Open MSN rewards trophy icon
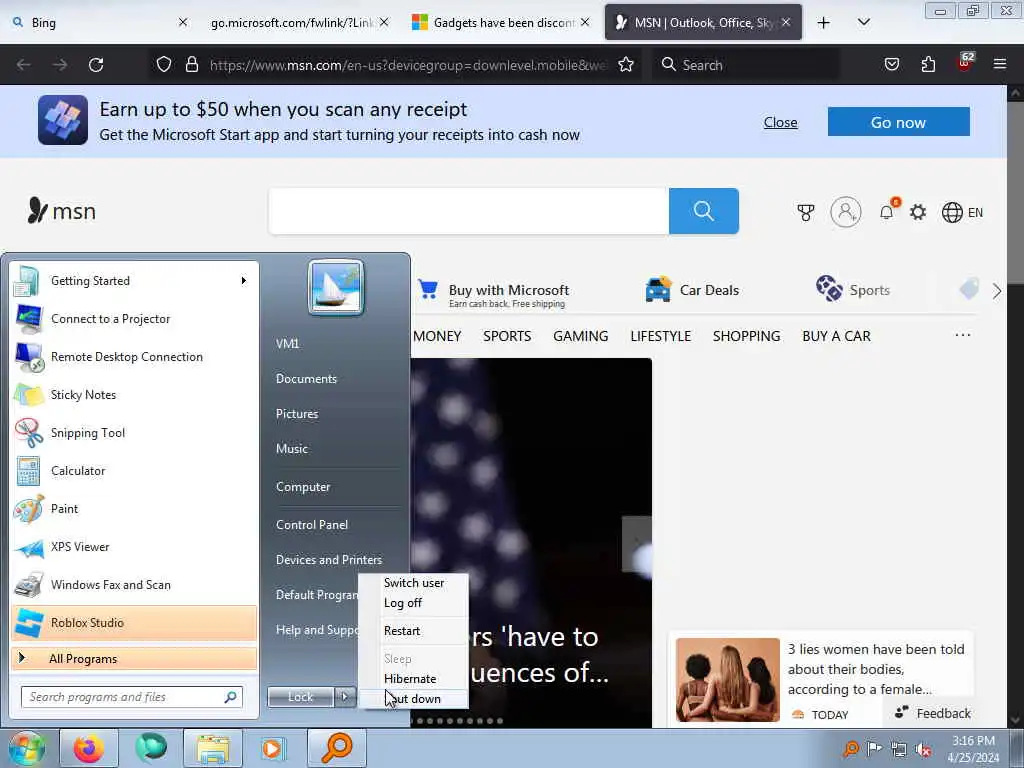1024x768 pixels. click(x=806, y=212)
